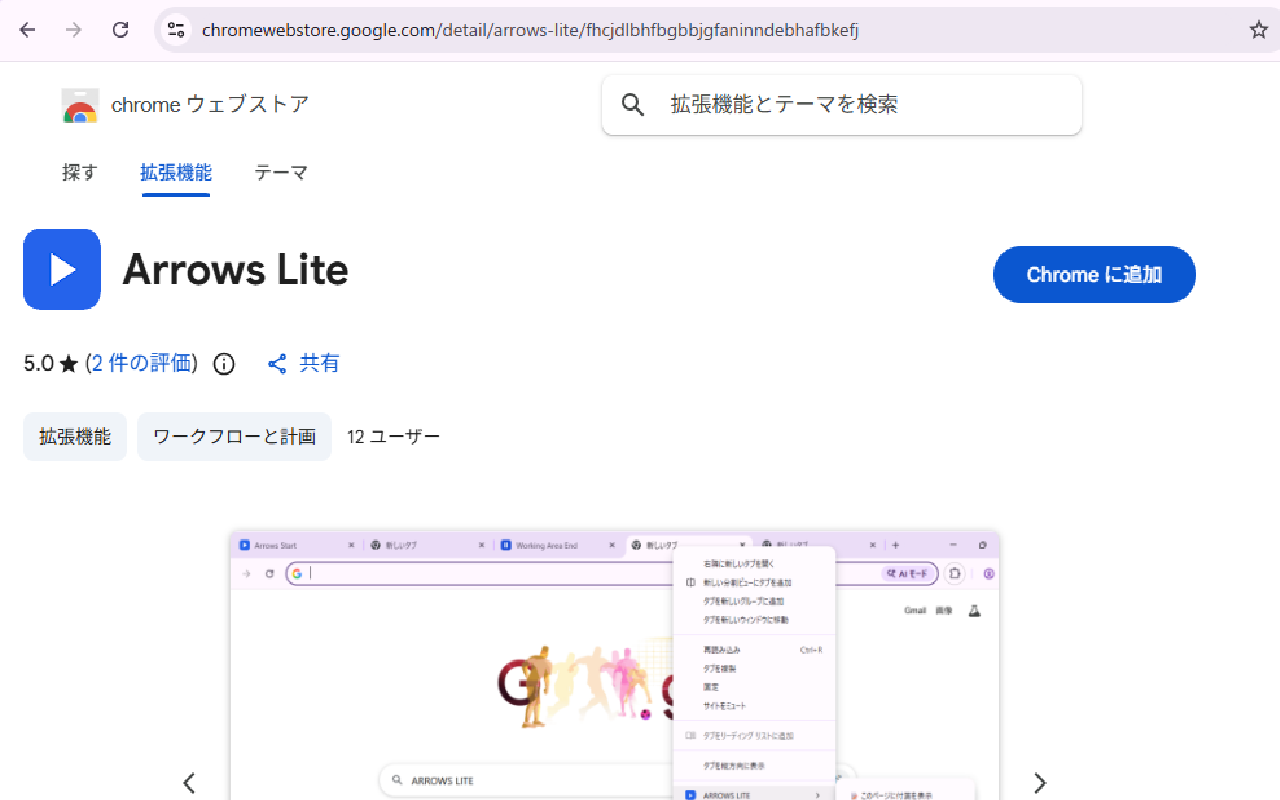
Task: Switch to the 探す tab
Action: (79, 172)
